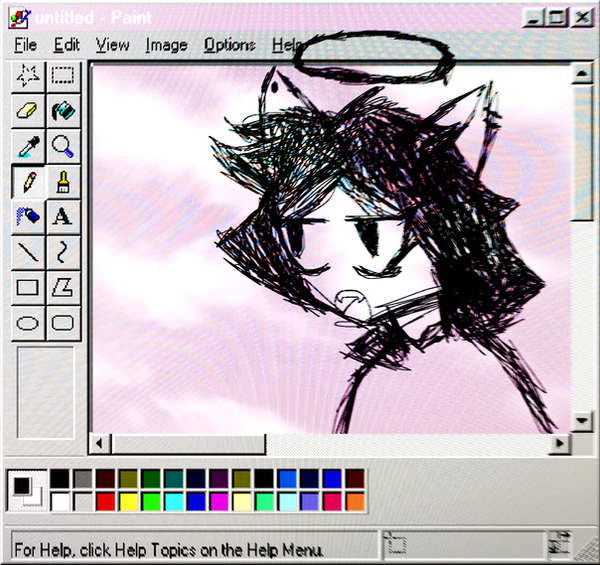
Task: Pick the Rectangle shape tool
Action: tap(28, 288)
